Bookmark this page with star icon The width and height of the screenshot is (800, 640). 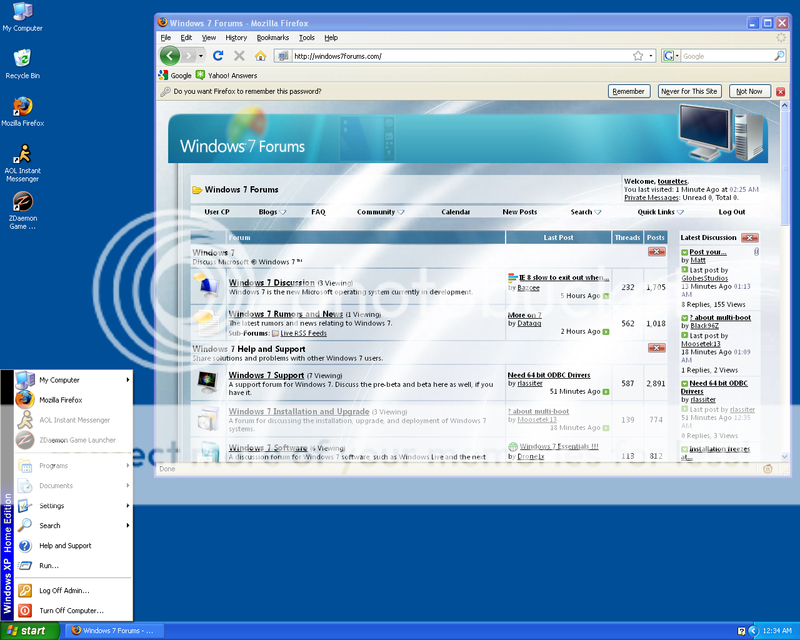[638, 56]
